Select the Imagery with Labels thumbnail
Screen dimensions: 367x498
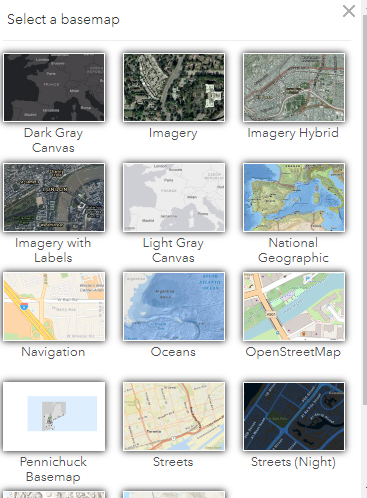click(x=54, y=197)
